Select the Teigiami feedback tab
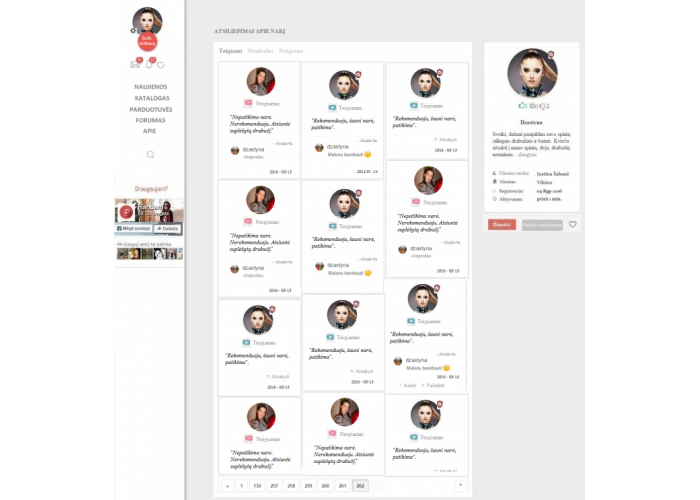This screenshot has width=700, height=500. point(230,51)
